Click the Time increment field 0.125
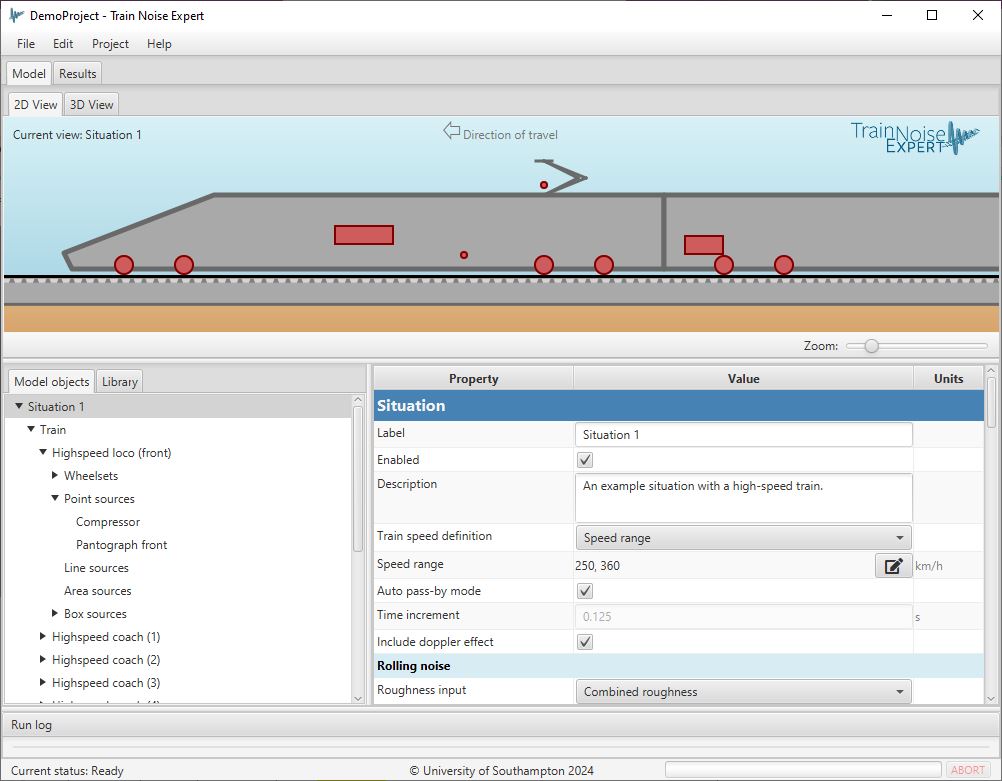Screen dimensions: 1002x781 [x=743, y=617]
